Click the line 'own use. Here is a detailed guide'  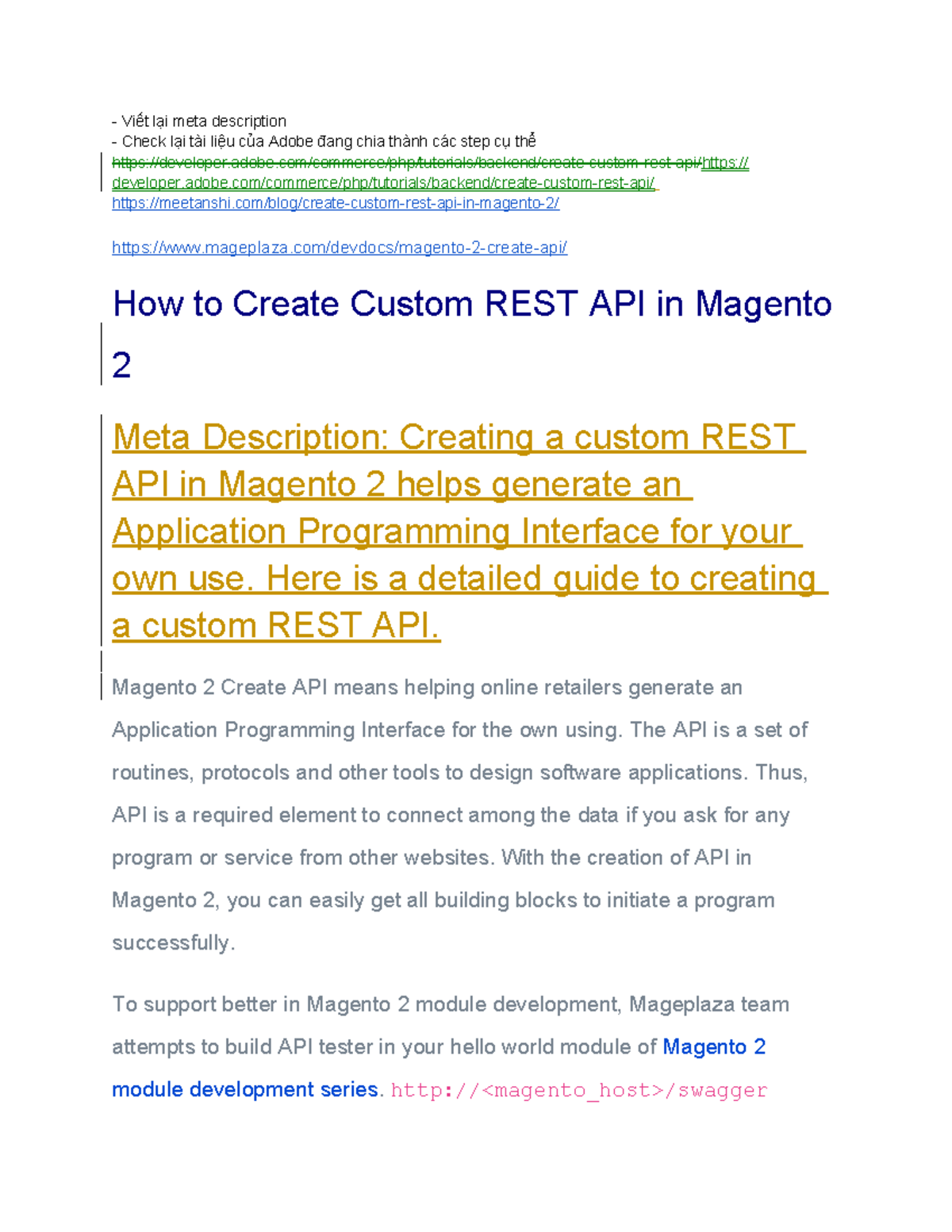(470, 578)
